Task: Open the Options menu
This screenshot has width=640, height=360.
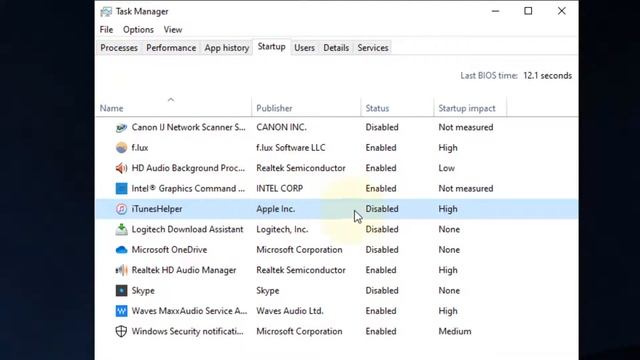Action: point(138,30)
